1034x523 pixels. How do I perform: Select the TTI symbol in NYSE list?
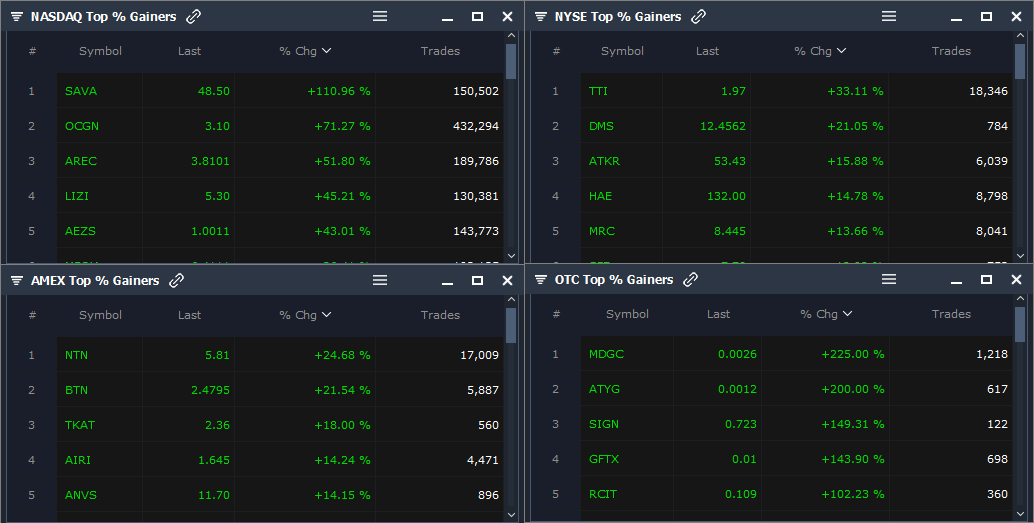pyautogui.click(x=598, y=91)
